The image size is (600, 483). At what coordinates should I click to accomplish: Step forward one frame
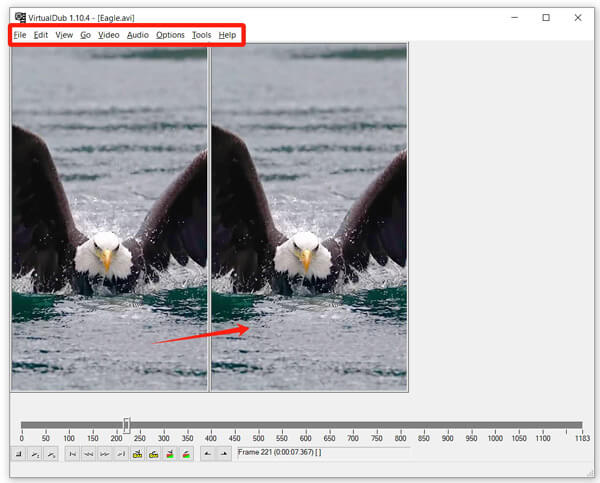[104, 454]
